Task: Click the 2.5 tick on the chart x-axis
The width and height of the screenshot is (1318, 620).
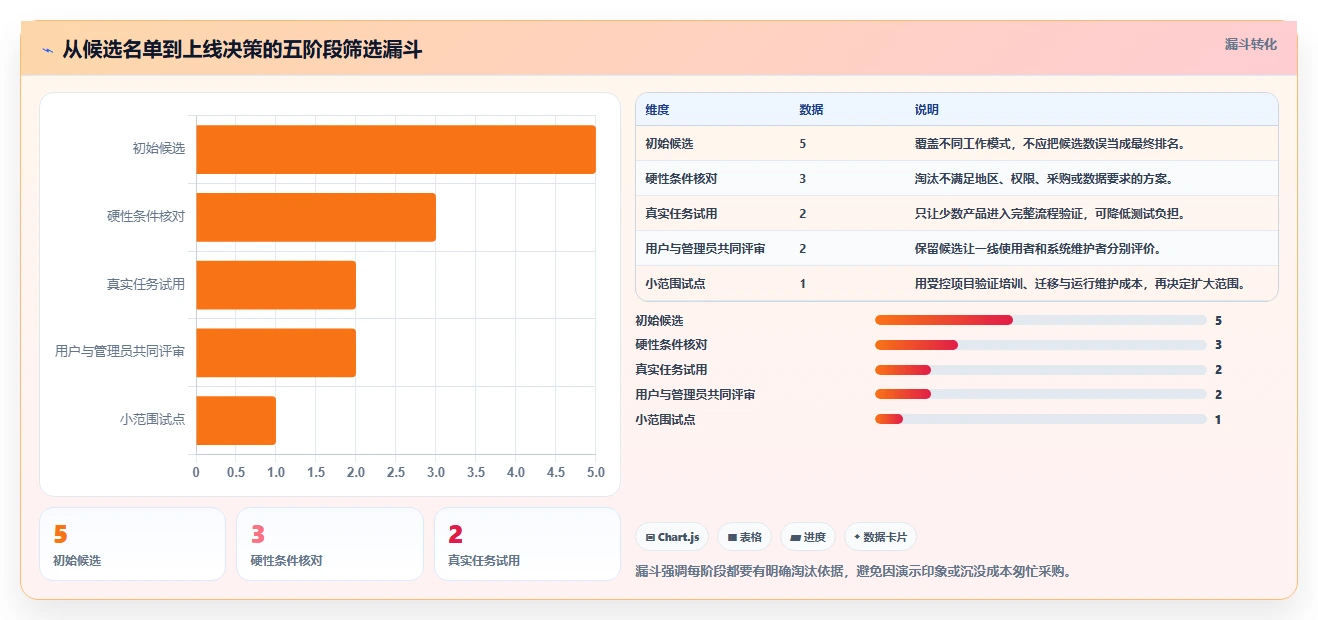Action: pyautogui.click(x=396, y=472)
